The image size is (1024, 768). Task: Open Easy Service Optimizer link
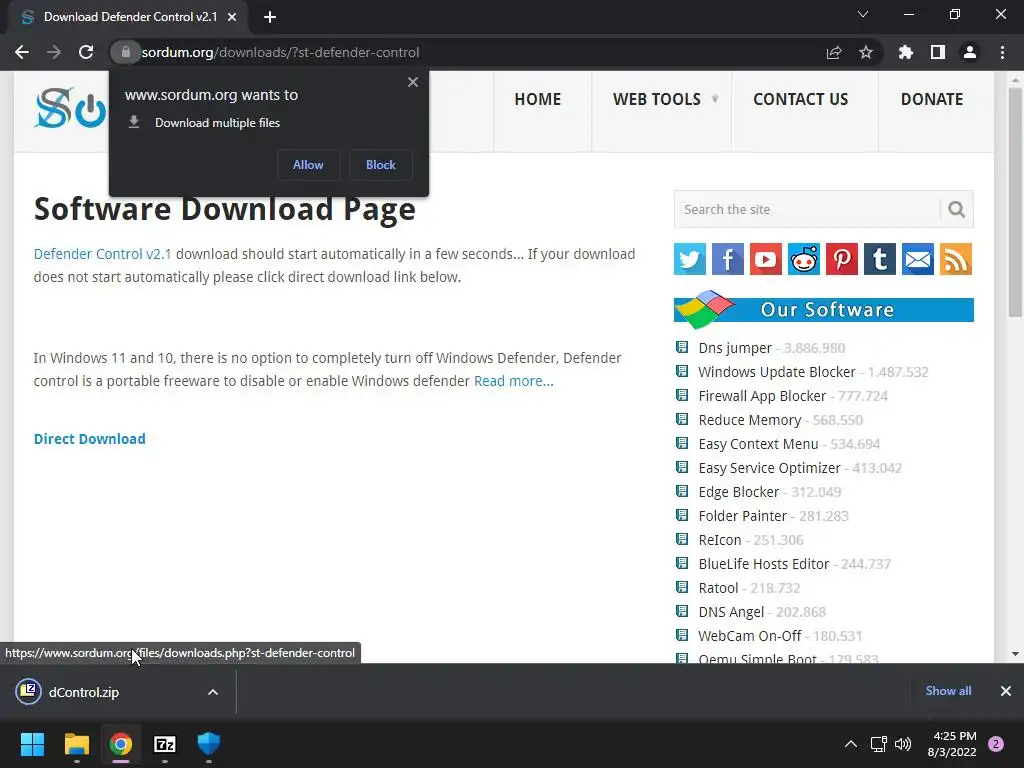tap(769, 468)
